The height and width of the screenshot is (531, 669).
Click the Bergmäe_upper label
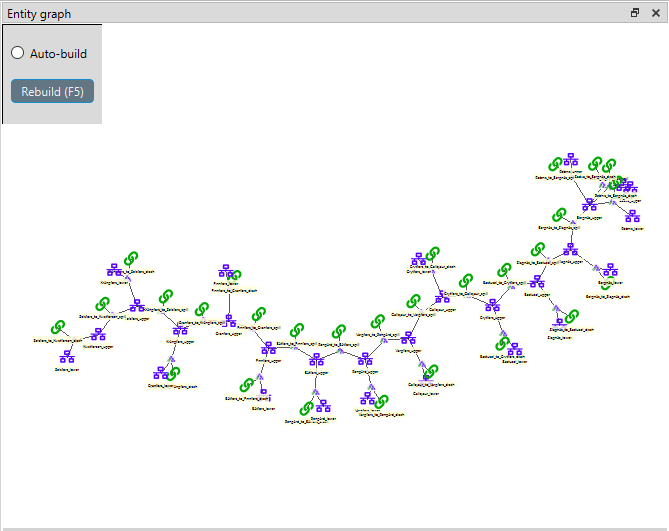(589, 218)
